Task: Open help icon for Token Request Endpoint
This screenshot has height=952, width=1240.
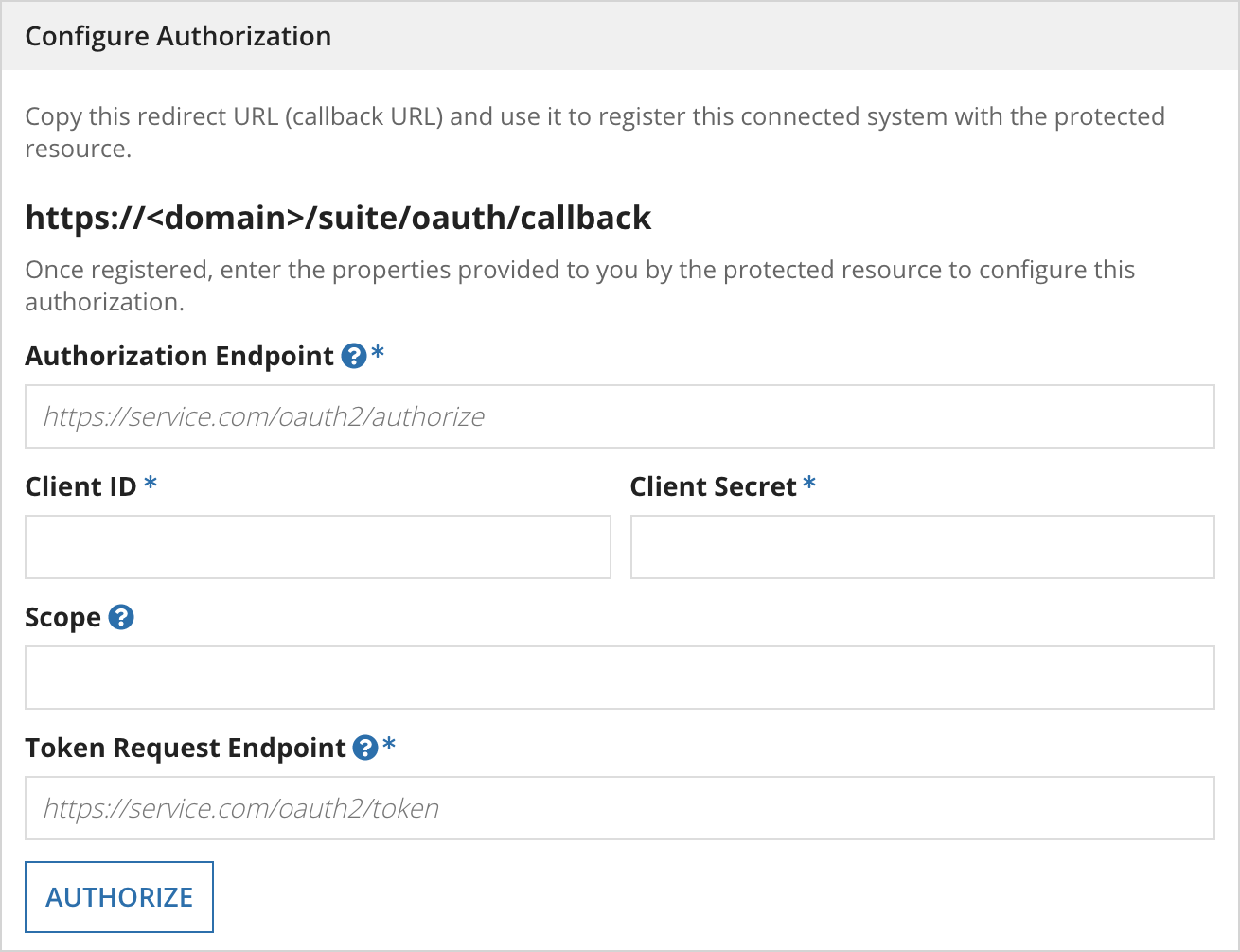Action: 365,748
